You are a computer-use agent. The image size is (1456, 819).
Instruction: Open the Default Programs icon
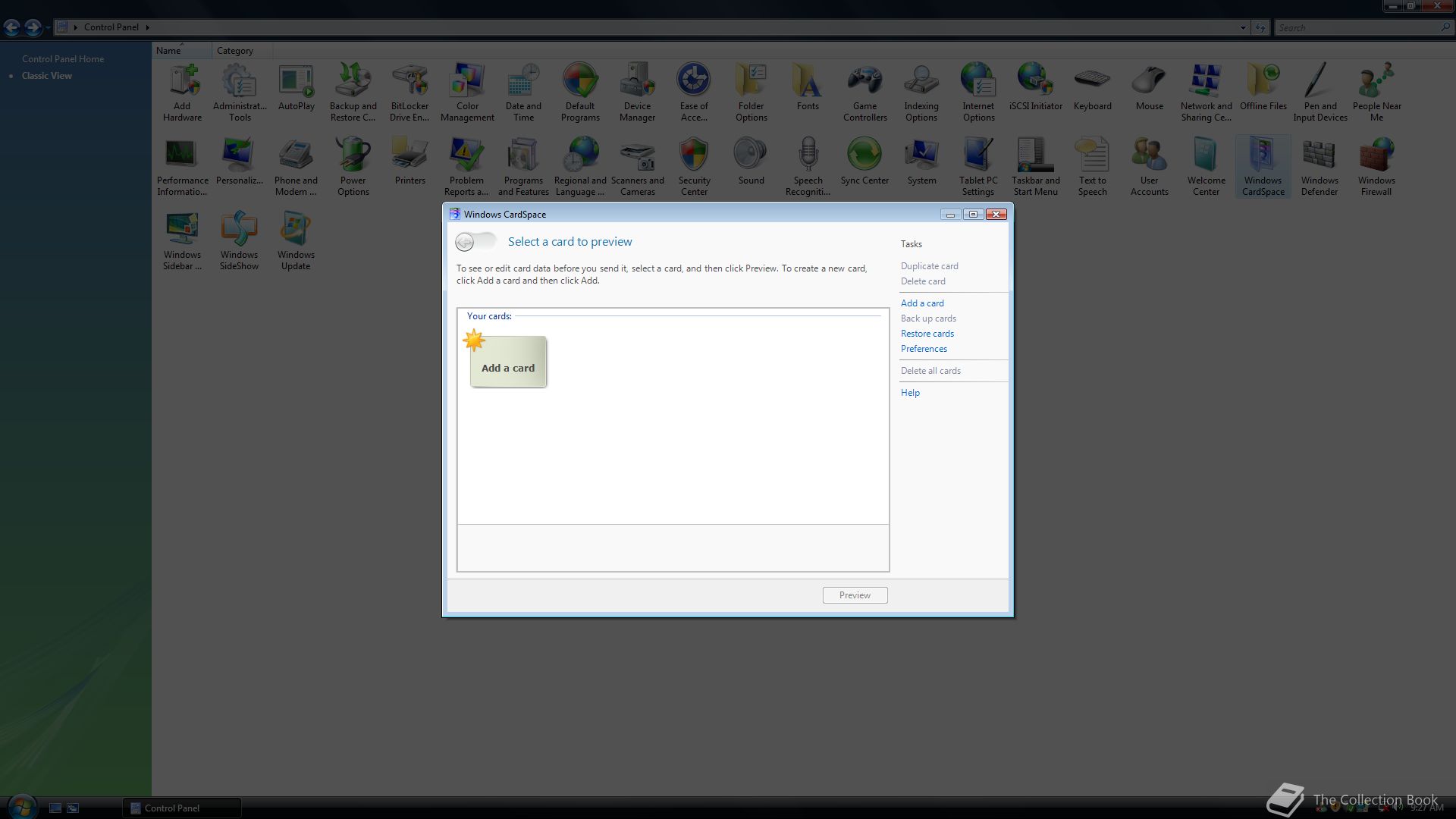580,93
